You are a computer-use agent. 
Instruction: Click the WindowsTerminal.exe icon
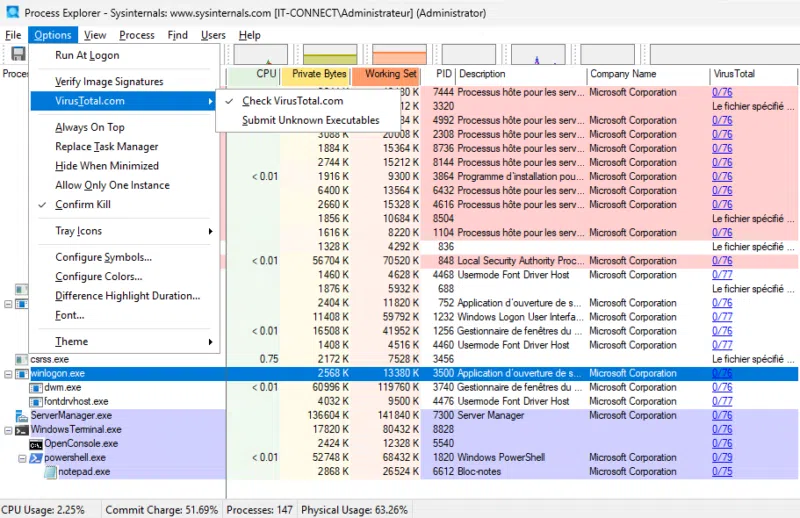point(23,430)
